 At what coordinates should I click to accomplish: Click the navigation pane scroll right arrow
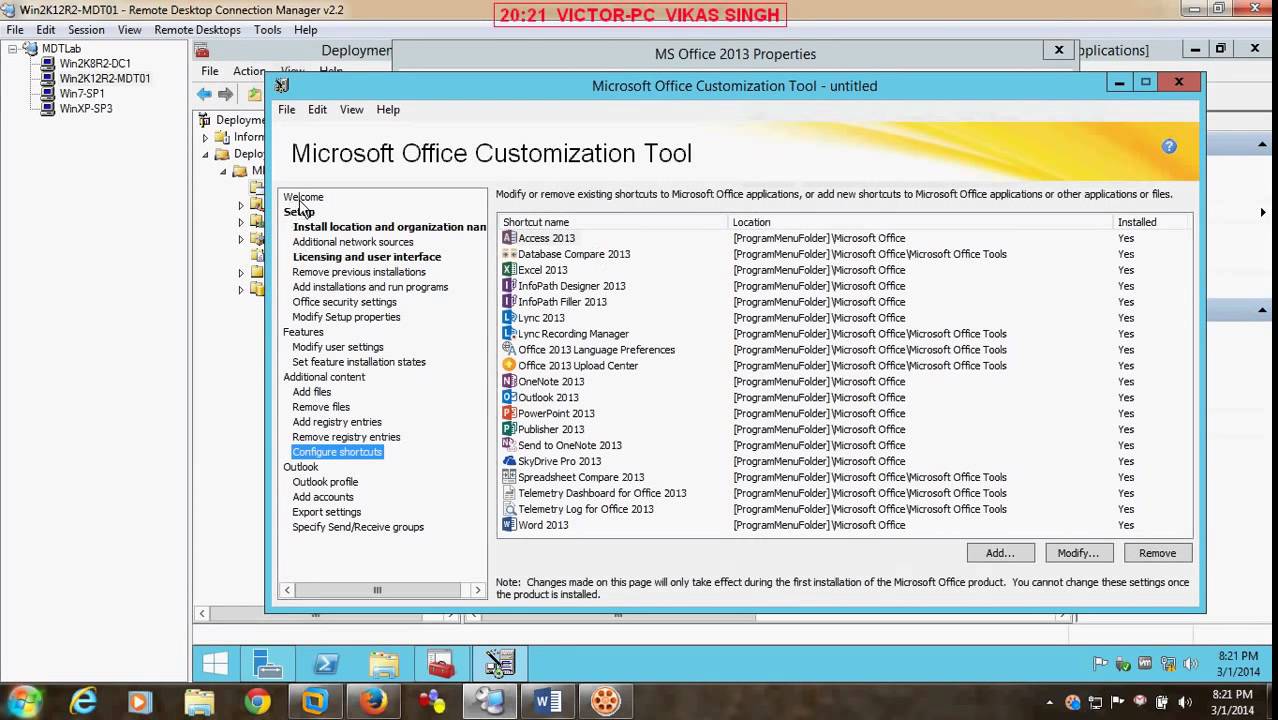coord(477,590)
